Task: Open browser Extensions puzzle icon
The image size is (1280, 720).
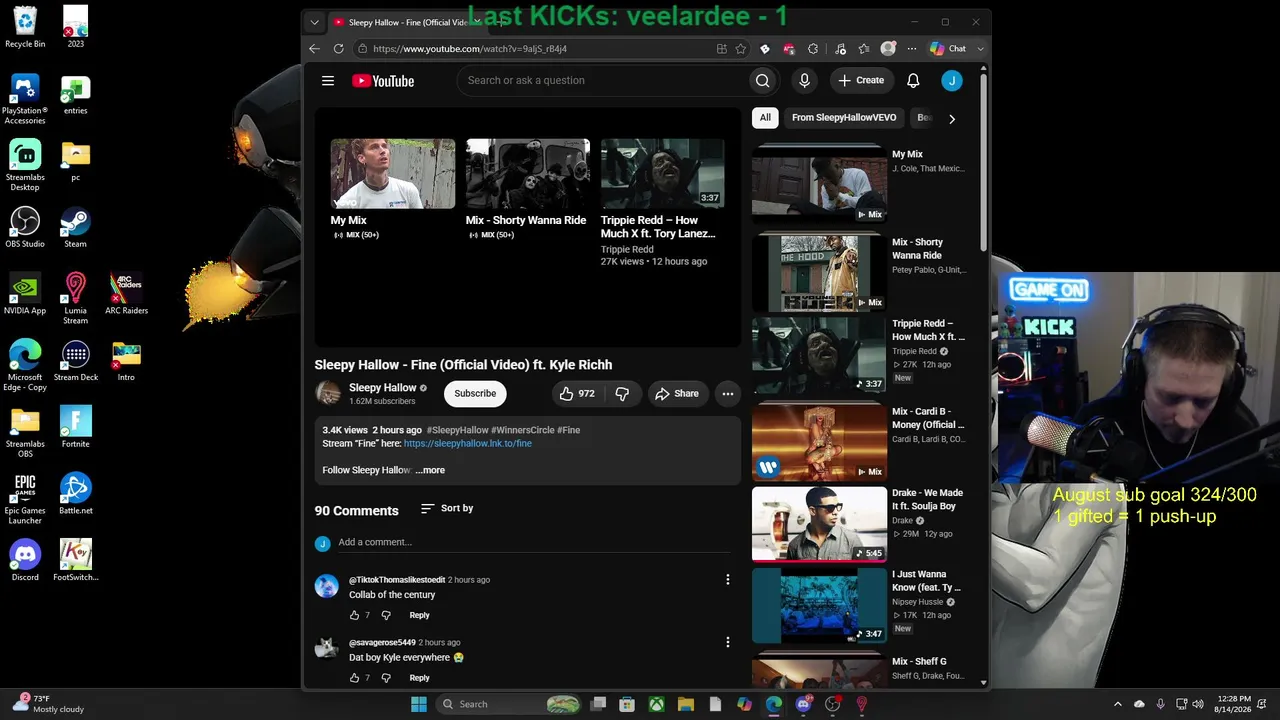Action: (813, 49)
